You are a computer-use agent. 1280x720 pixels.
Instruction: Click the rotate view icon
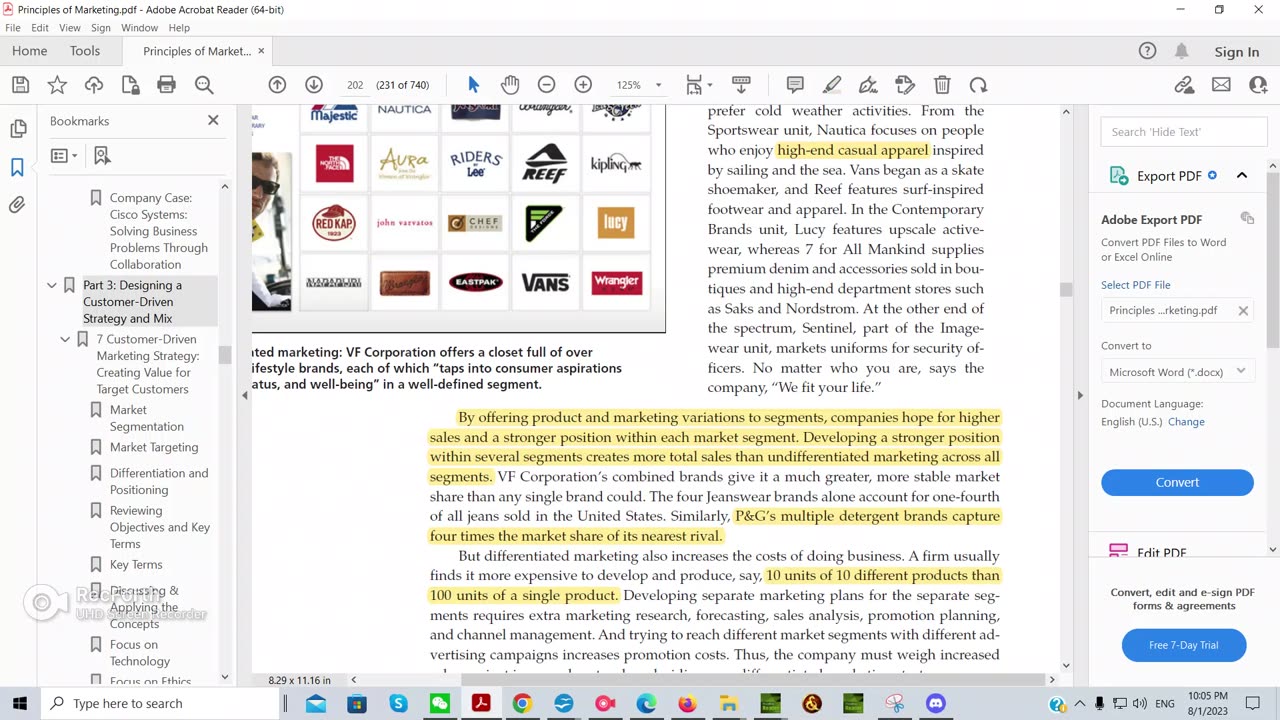click(978, 85)
